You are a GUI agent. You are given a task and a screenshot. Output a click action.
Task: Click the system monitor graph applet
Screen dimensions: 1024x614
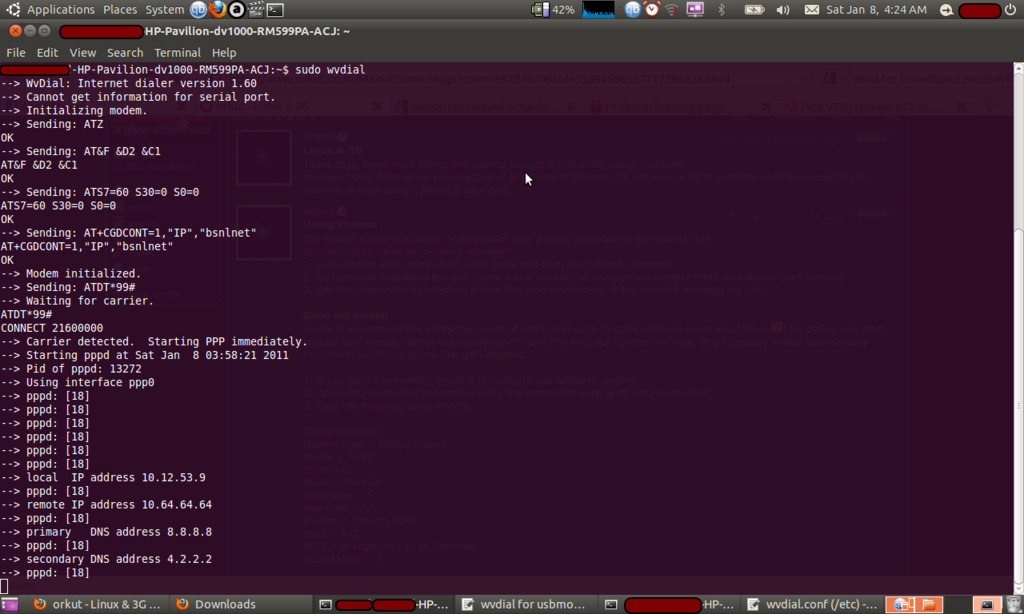598,10
